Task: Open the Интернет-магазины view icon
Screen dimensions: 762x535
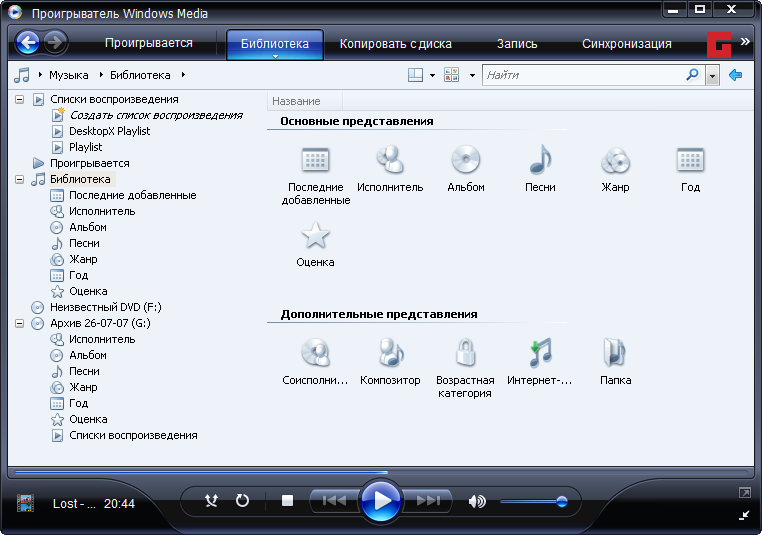Action: [x=540, y=352]
